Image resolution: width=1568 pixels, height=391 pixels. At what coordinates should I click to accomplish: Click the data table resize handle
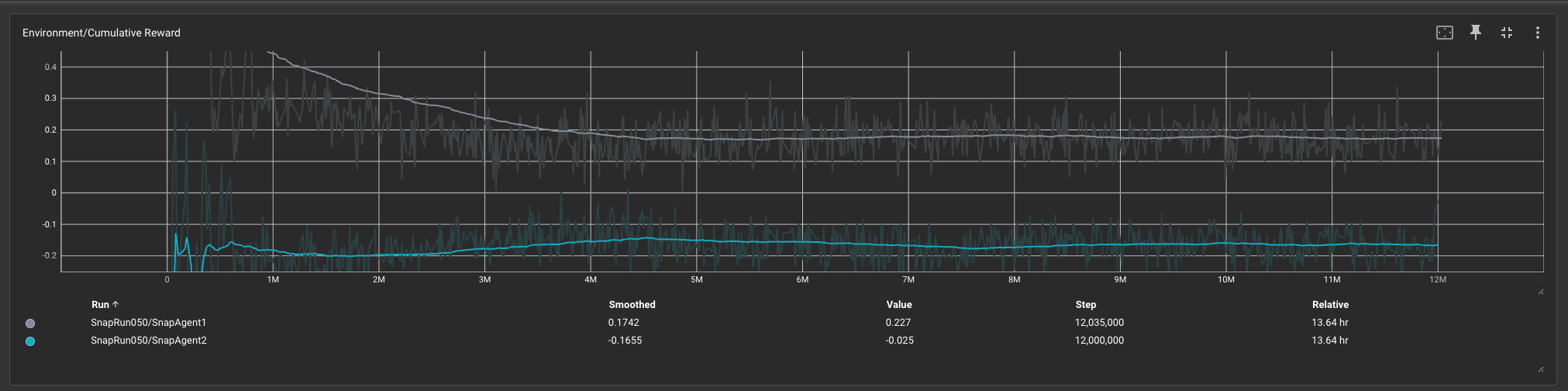[1540, 369]
